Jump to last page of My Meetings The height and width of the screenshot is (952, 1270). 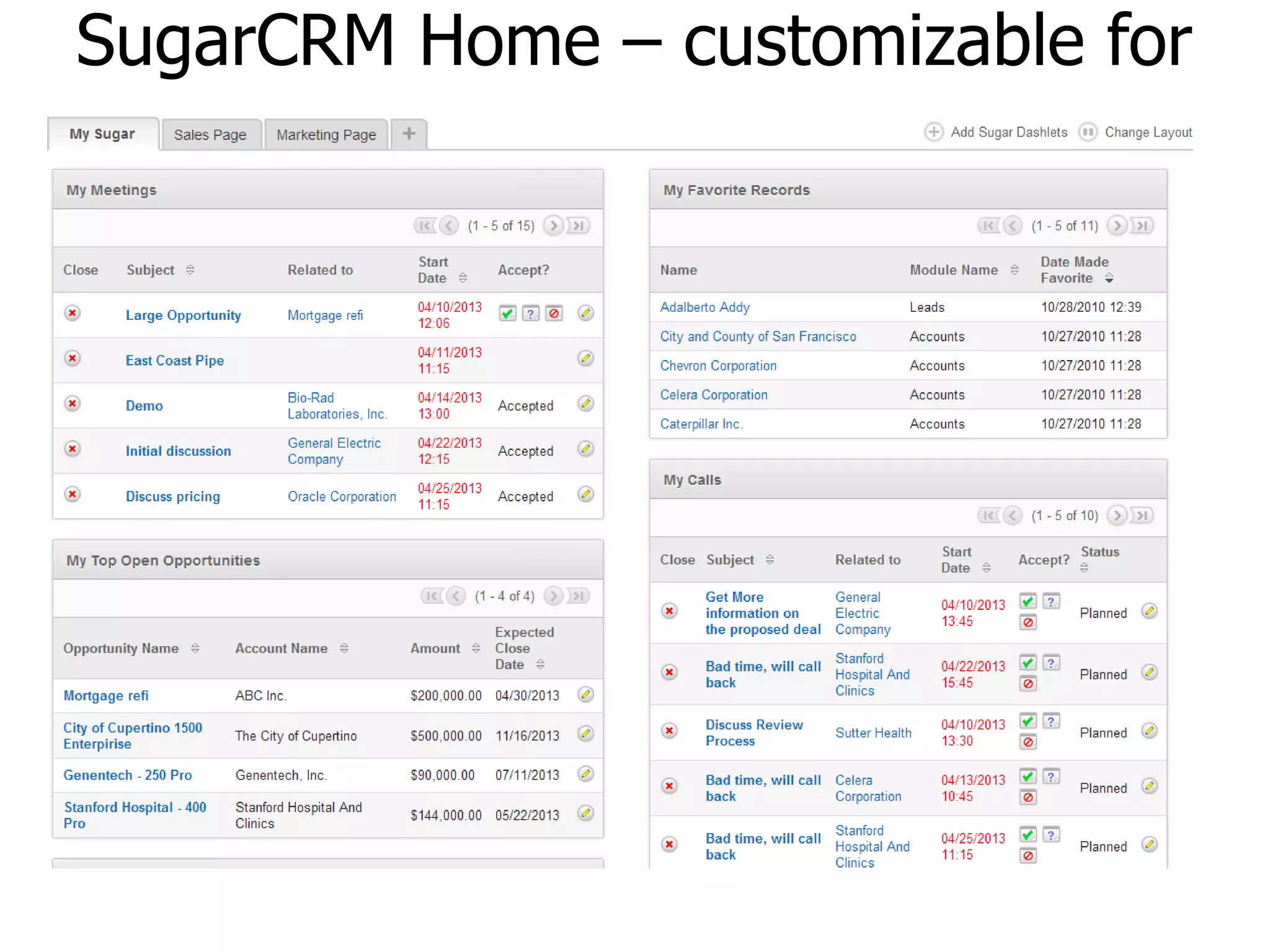point(579,226)
